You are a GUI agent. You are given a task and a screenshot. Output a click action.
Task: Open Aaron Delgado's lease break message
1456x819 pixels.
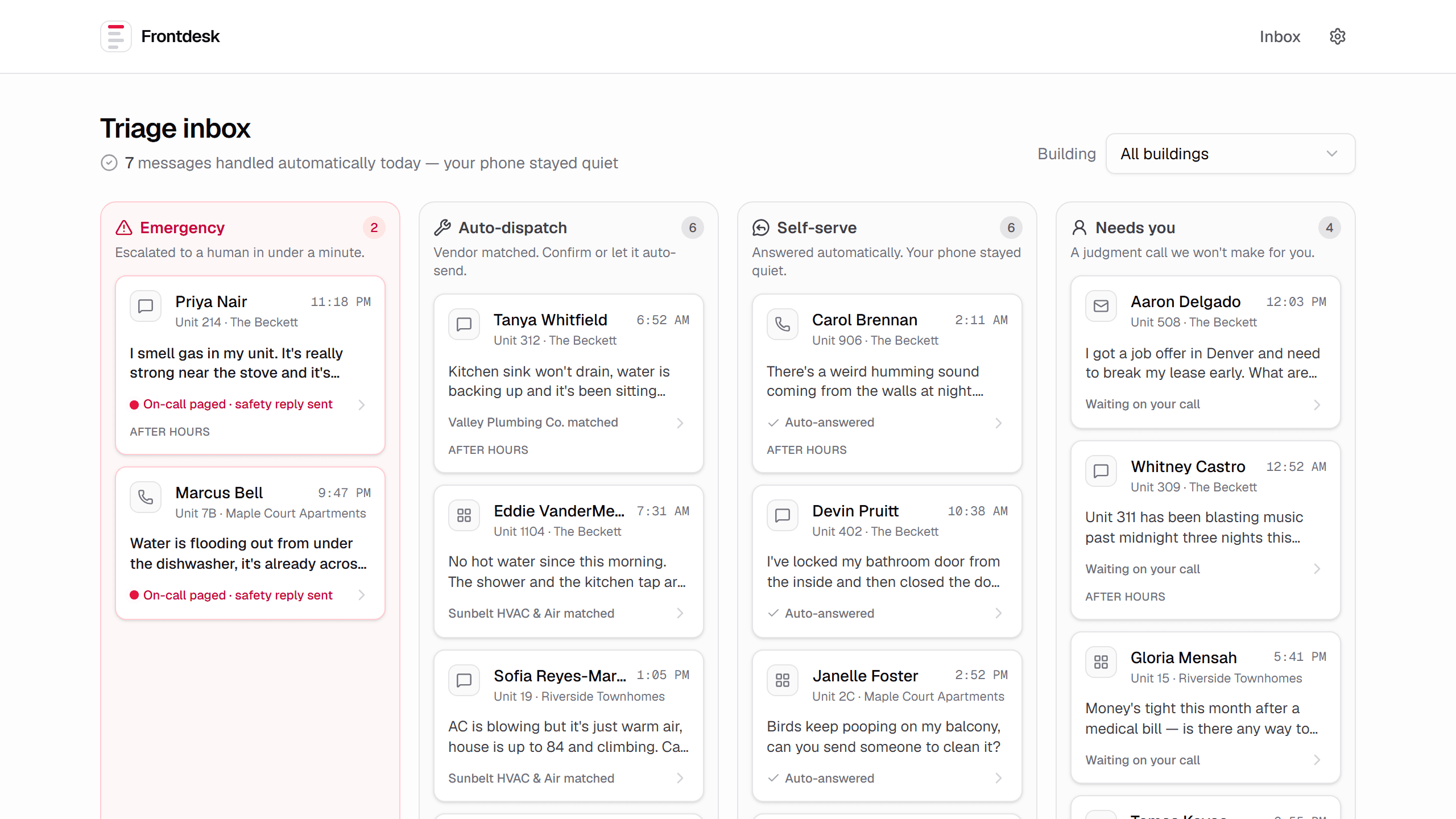(x=1202, y=363)
